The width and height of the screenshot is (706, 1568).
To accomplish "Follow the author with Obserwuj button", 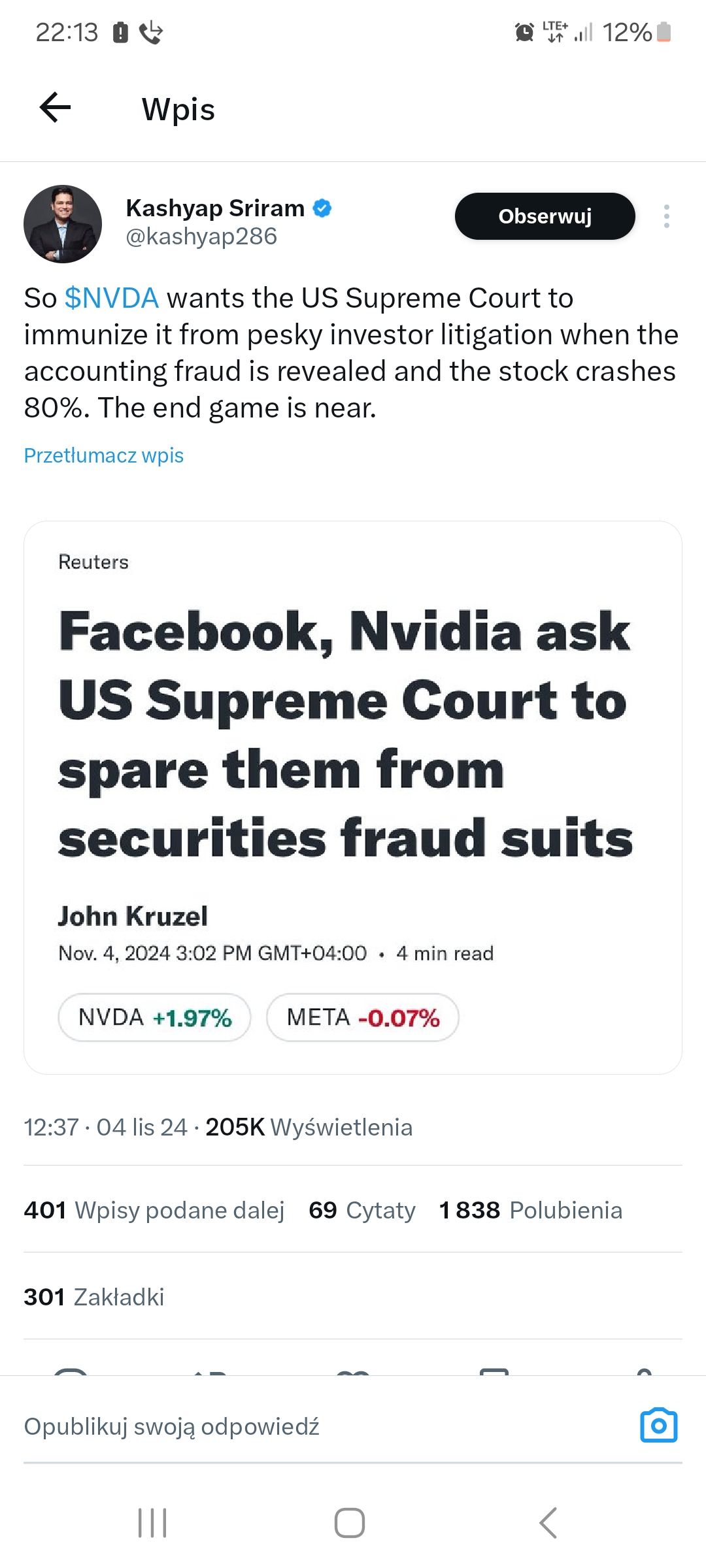I will pyautogui.click(x=545, y=216).
